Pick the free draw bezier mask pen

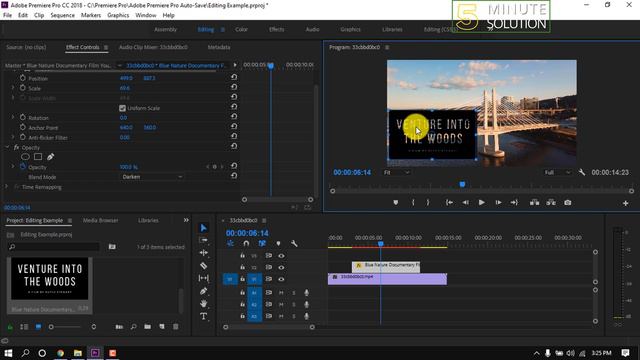pyautogui.click(x=50, y=157)
